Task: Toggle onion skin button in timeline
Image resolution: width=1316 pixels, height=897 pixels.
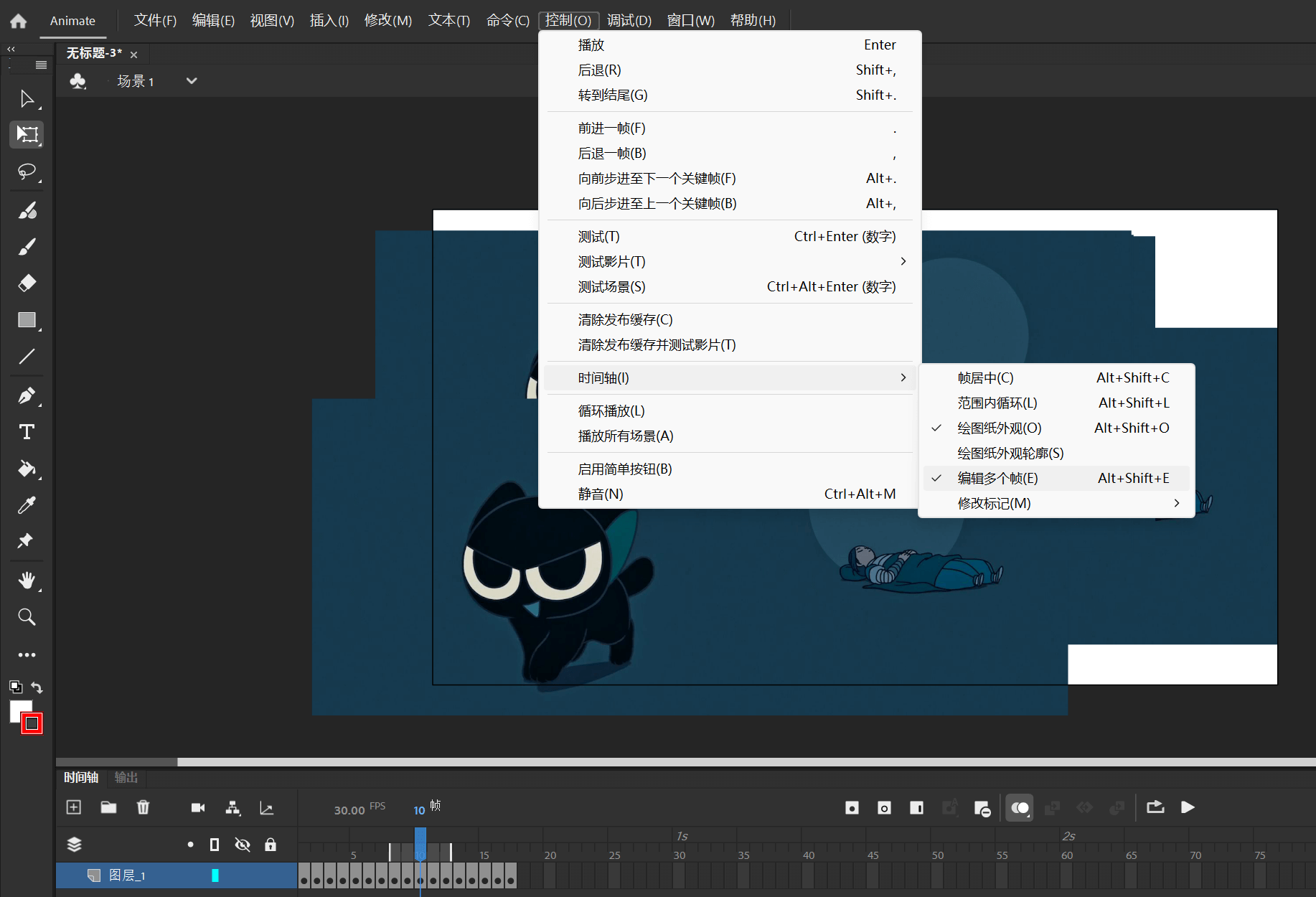Action: 1020,808
